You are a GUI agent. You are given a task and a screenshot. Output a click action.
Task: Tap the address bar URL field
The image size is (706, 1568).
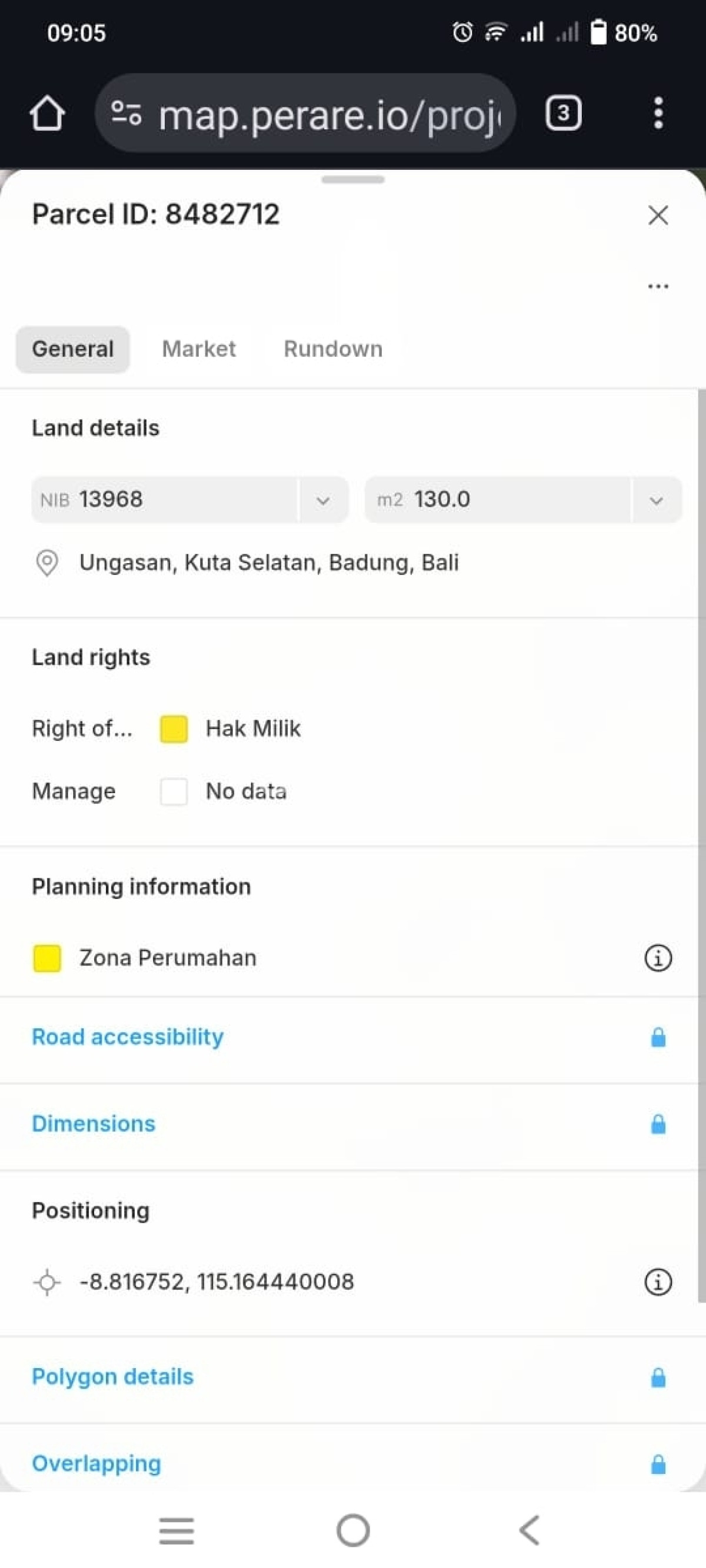(x=329, y=114)
